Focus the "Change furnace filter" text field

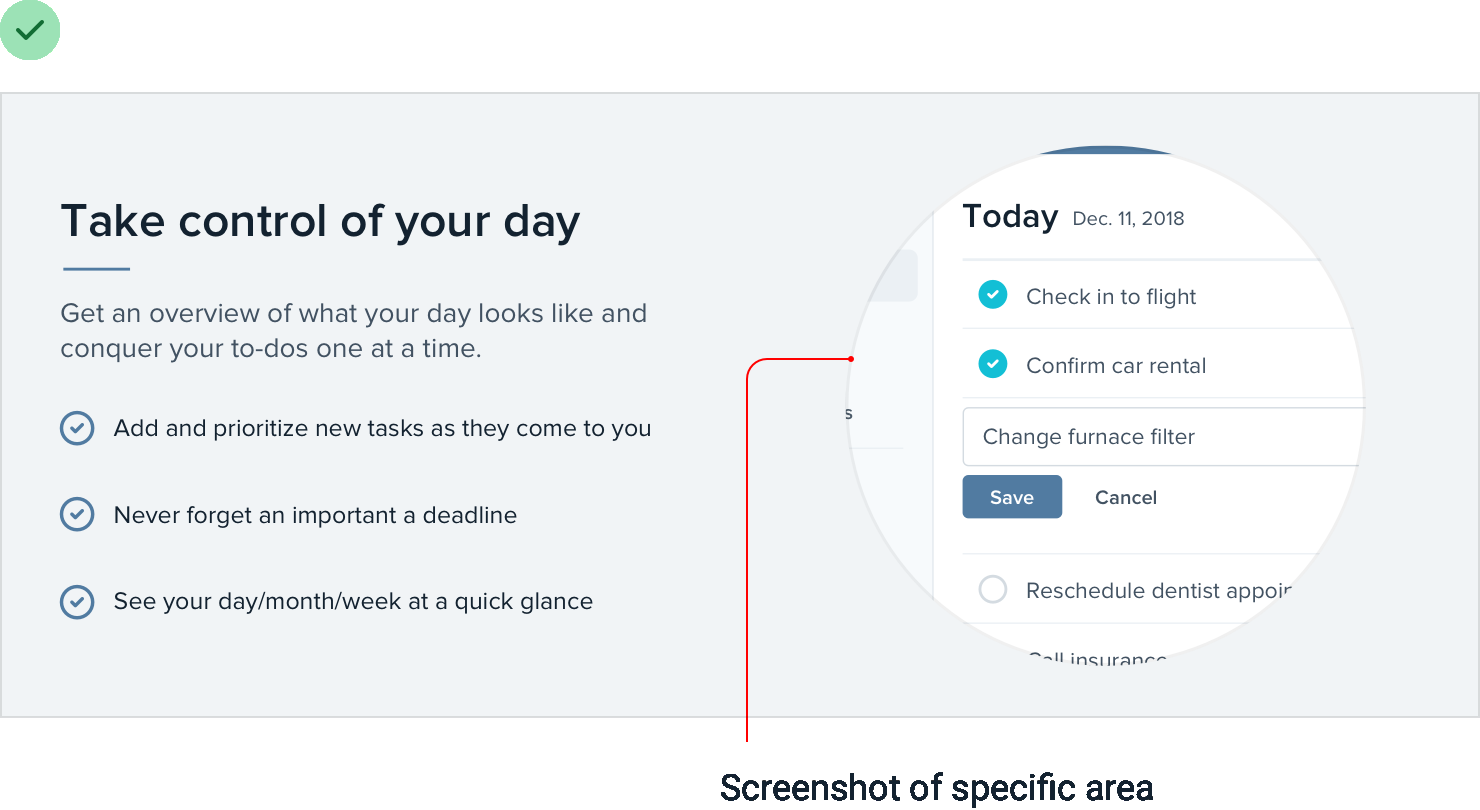point(1160,437)
